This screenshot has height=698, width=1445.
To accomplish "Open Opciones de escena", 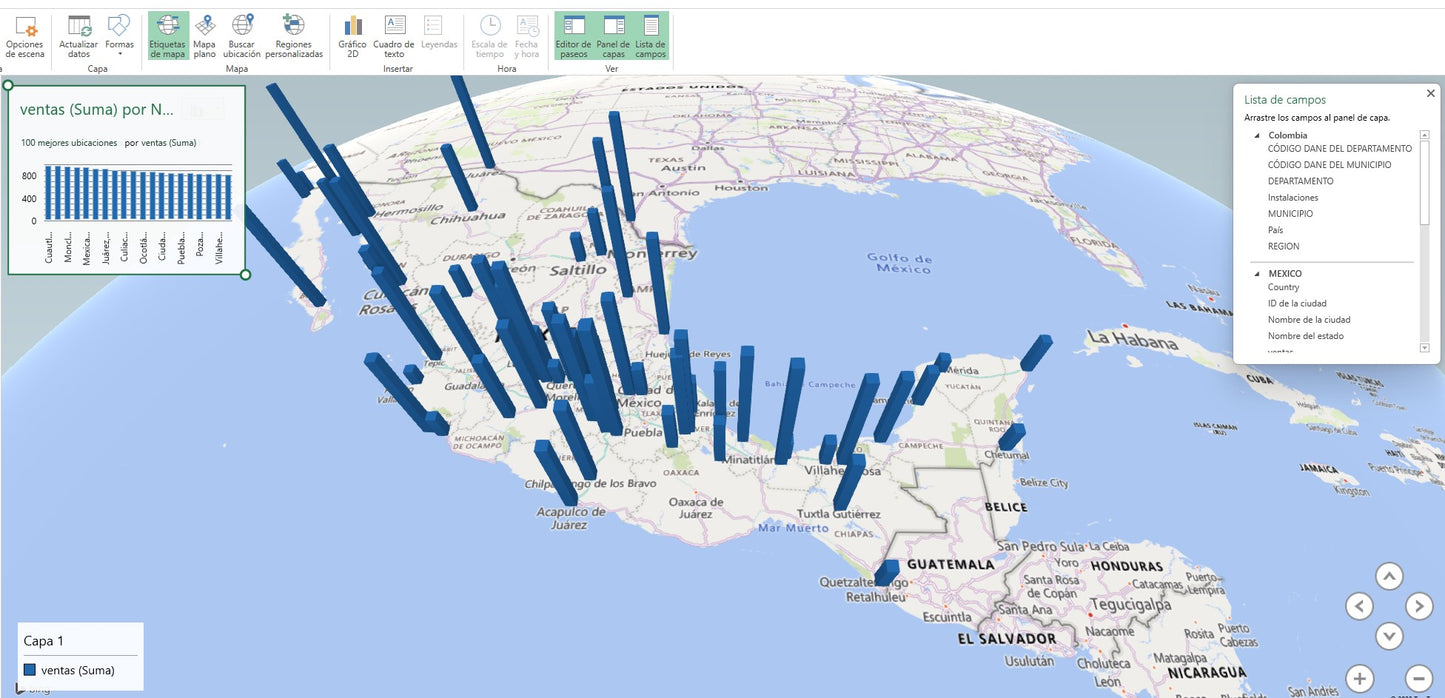I will pos(25,37).
